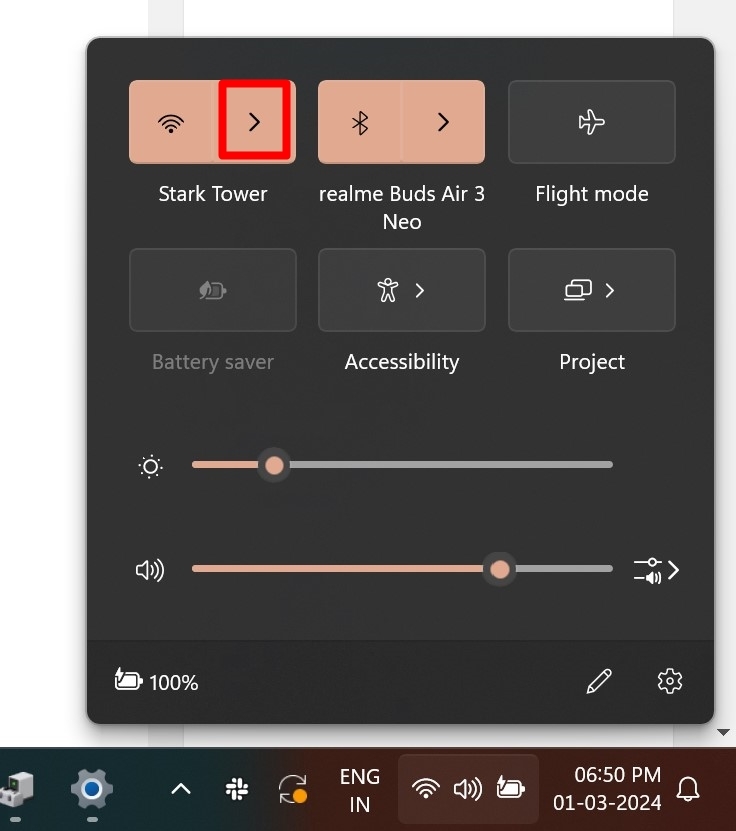Viewport: 736px width, 831px height.
Task: Click the brightness sun icon
Action: click(150, 465)
